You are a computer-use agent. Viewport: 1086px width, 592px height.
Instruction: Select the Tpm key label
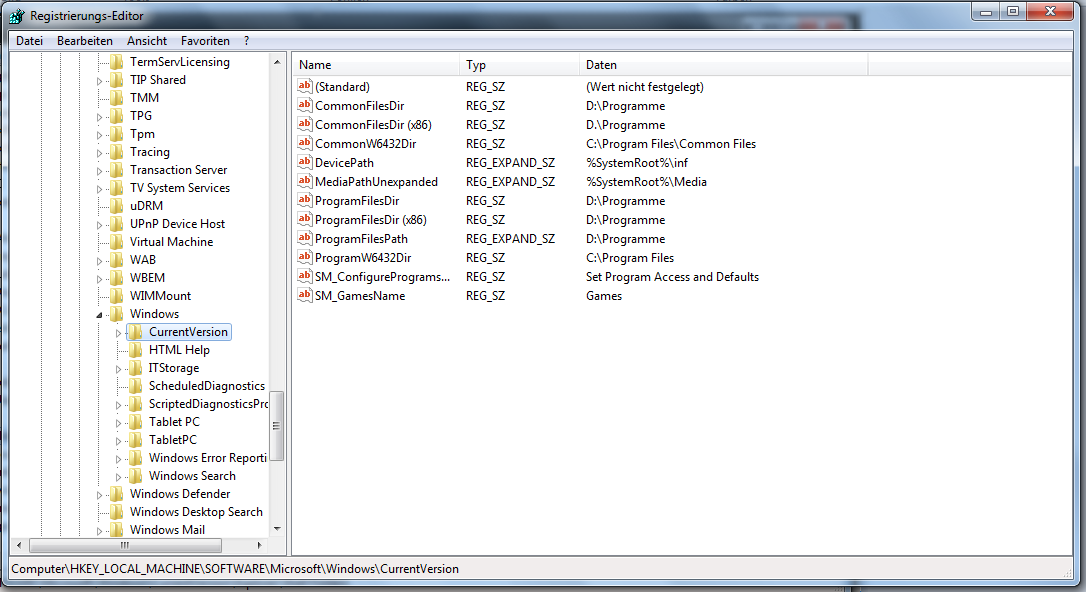pos(142,134)
